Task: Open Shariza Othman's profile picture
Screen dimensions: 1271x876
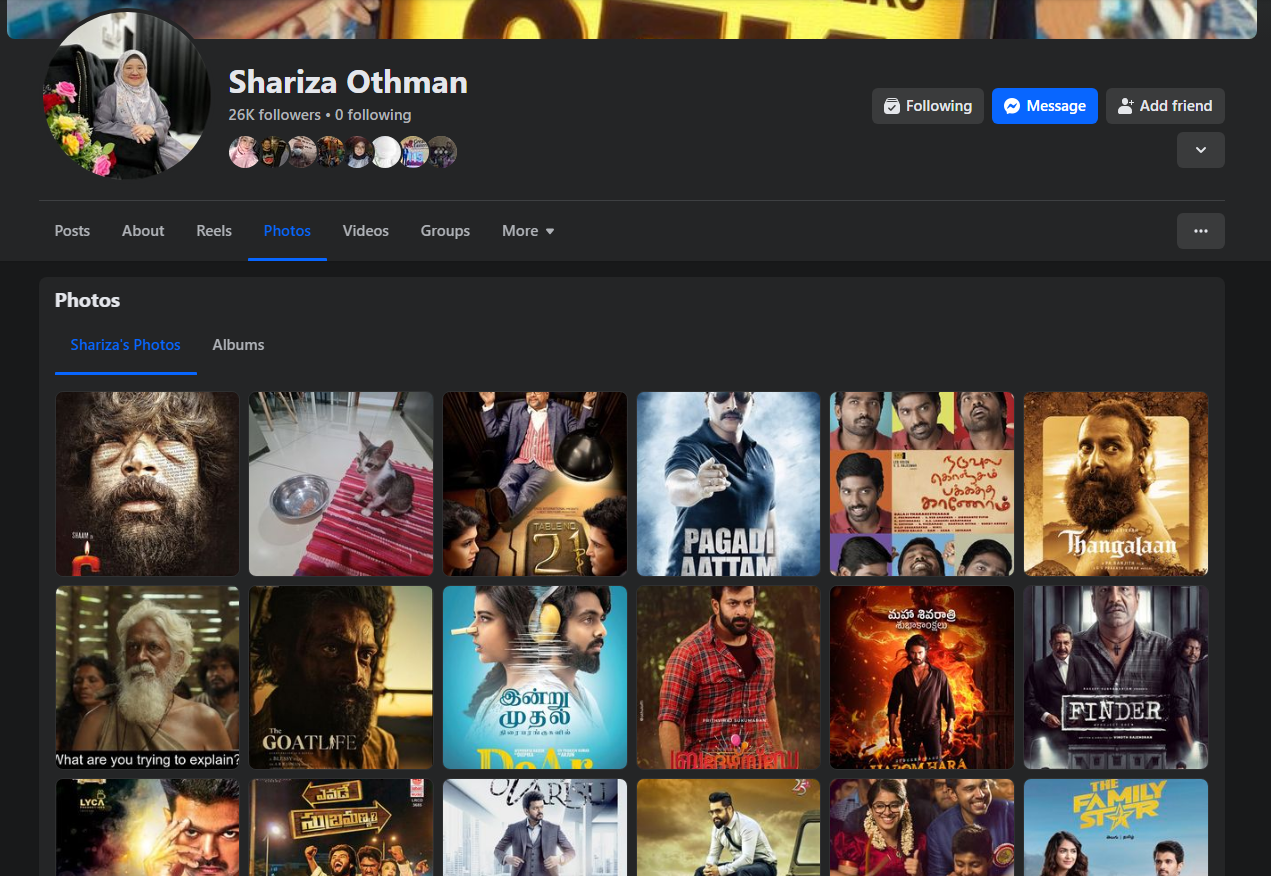Action: [125, 98]
